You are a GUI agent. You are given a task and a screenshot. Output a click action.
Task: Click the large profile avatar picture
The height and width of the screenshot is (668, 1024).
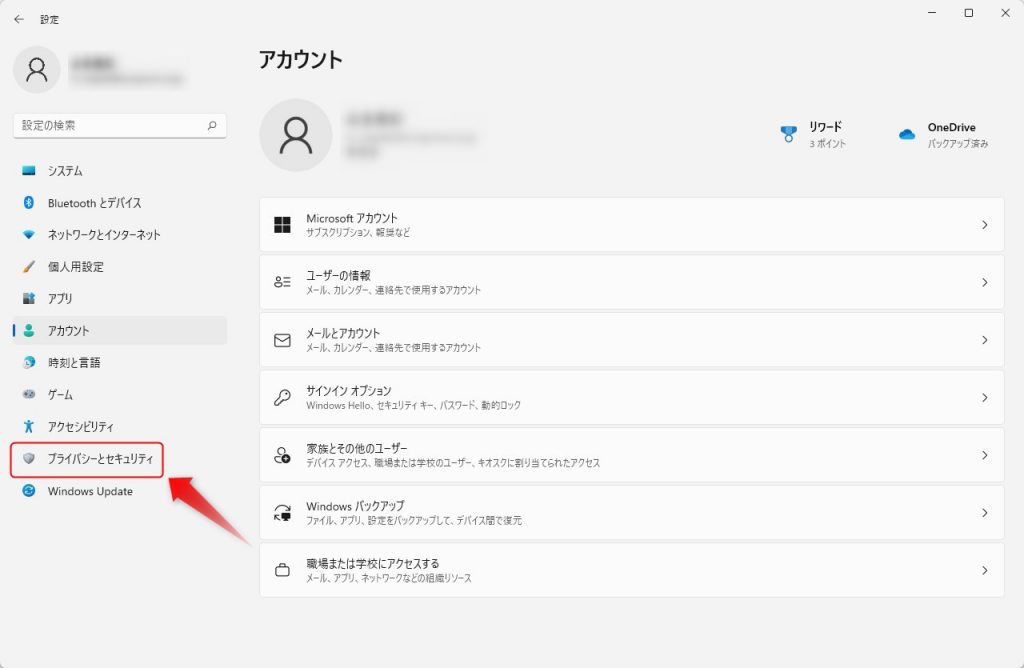pos(296,135)
